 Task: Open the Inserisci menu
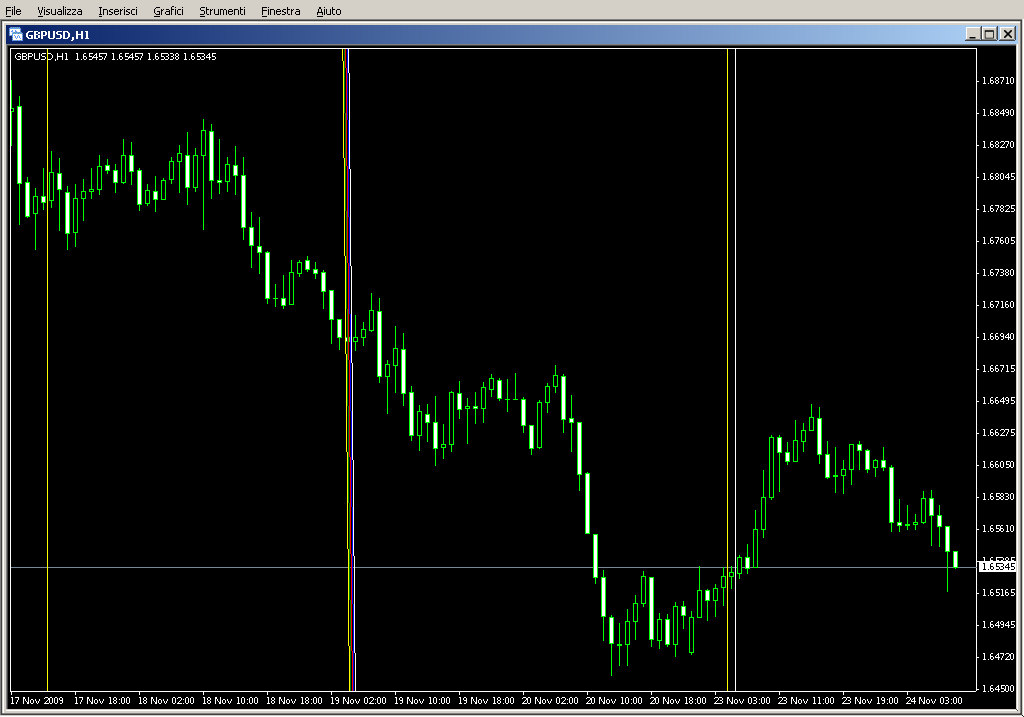pos(118,11)
